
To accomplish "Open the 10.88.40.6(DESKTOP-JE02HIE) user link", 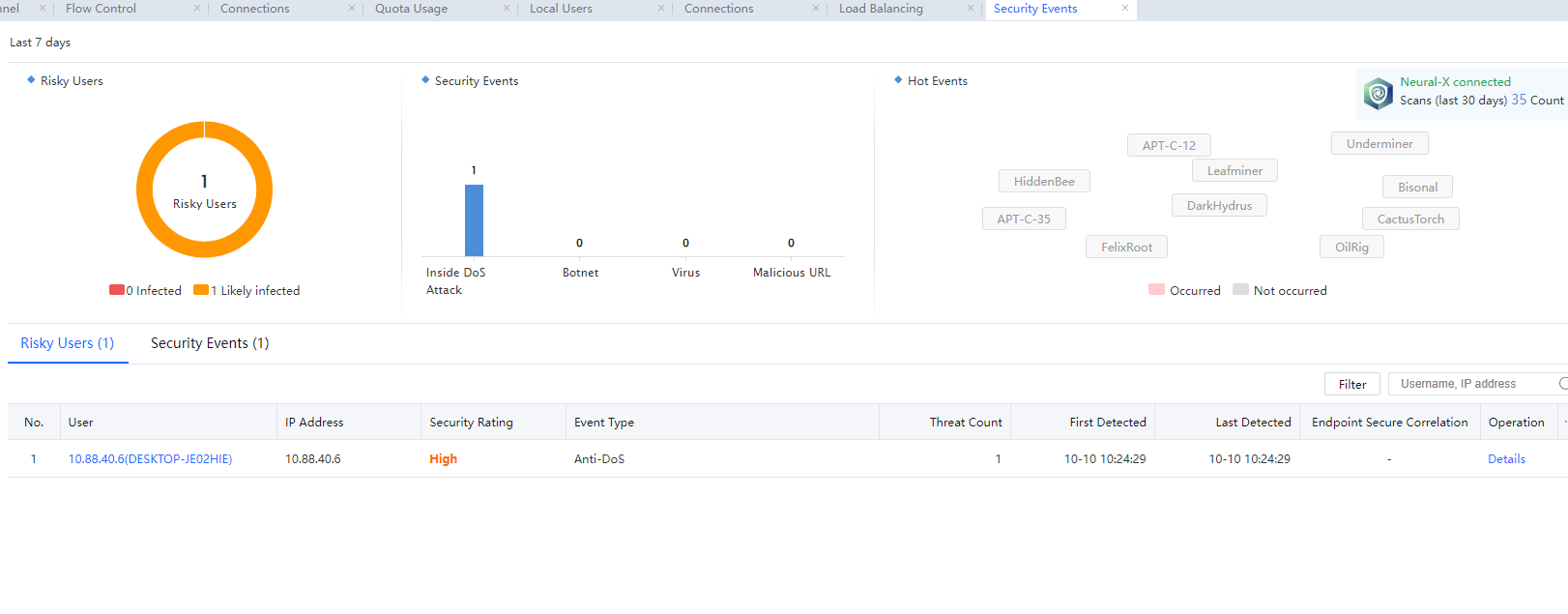I will (x=150, y=459).
